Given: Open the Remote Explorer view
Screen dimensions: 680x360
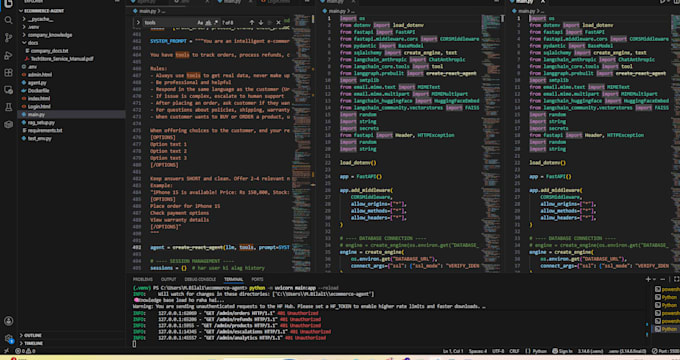Looking at the screenshot, I should pyautogui.click(x=8, y=90).
